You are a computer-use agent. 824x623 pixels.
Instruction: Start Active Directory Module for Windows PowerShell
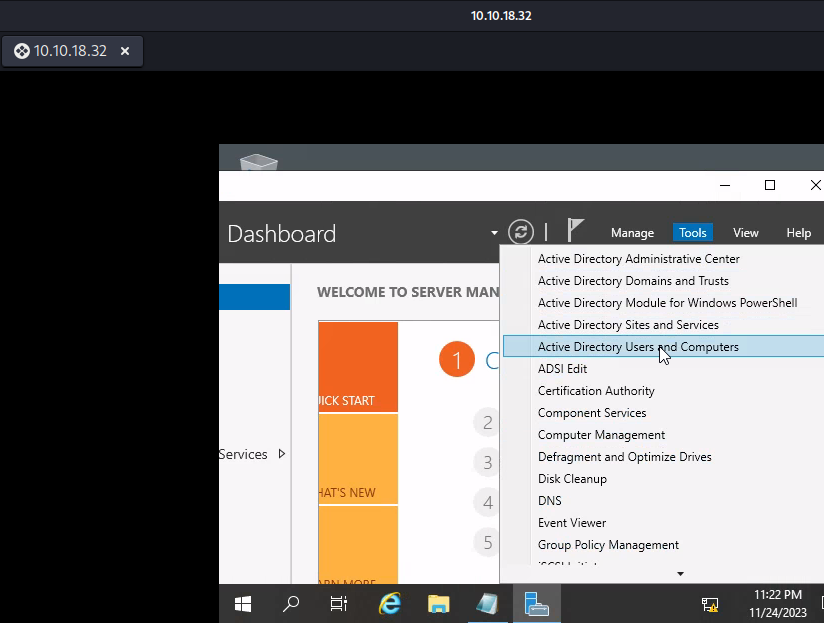tap(663, 303)
